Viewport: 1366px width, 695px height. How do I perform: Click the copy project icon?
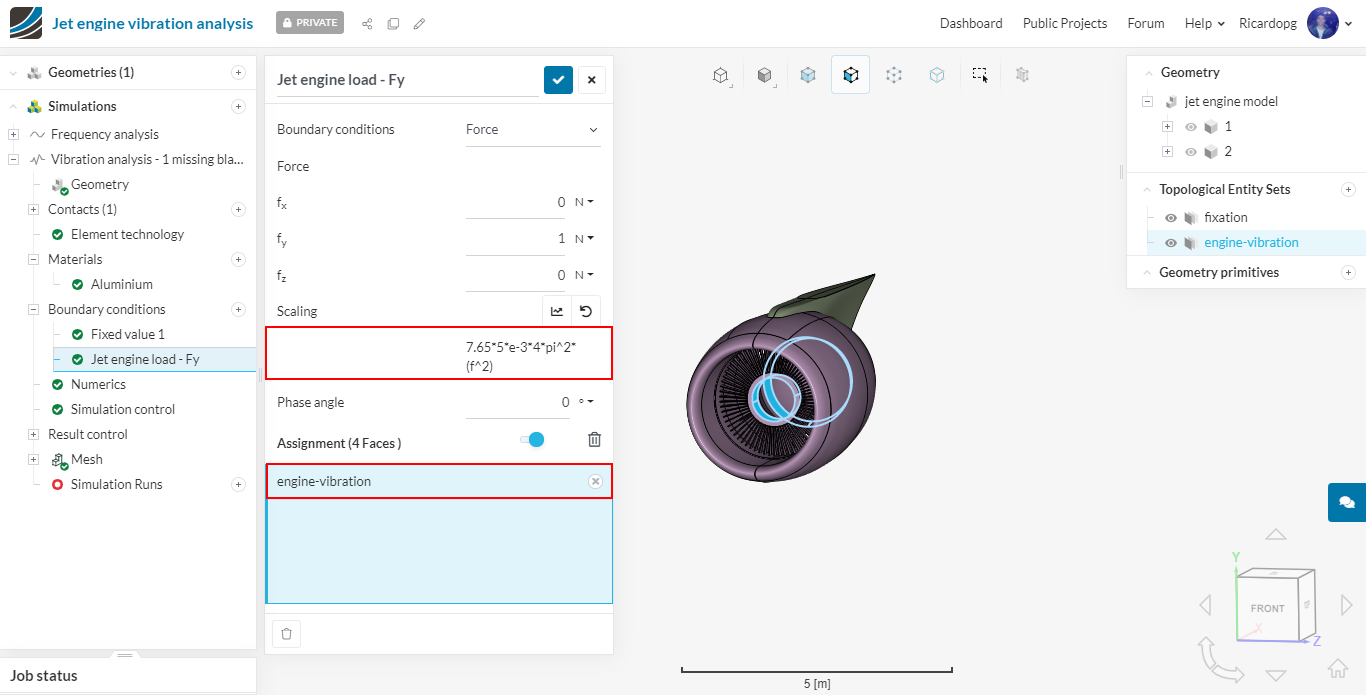pyautogui.click(x=393, y=23)
